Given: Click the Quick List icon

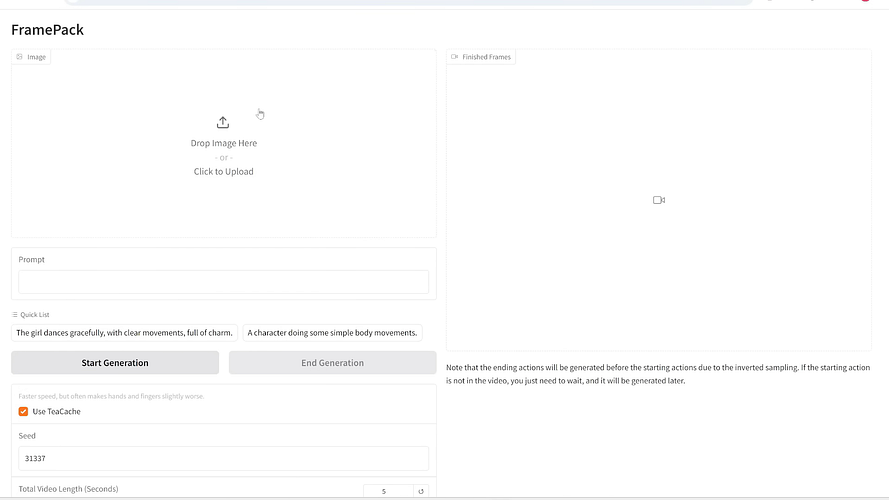Looking at the screenshot, I should (15, 315).
